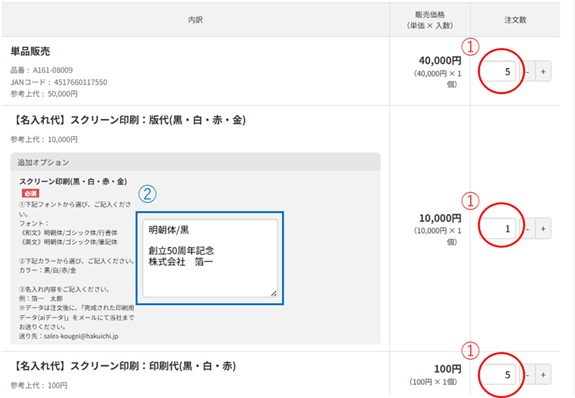Click the 【名入れ代】スクリーン印刷：印刷代 title

pos(123,366)
